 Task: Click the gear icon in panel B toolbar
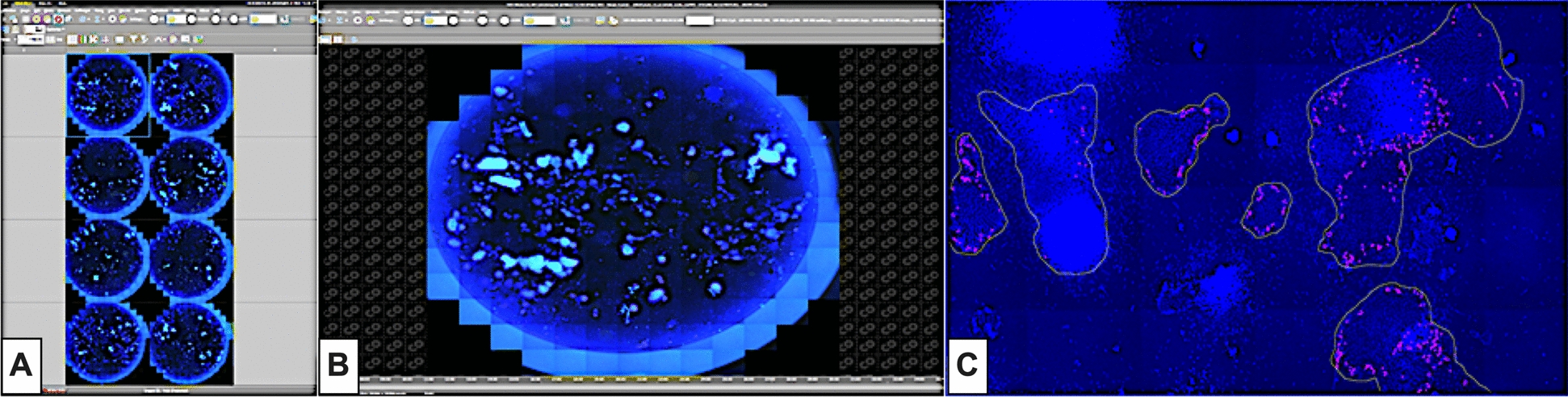tap(358, 20)
